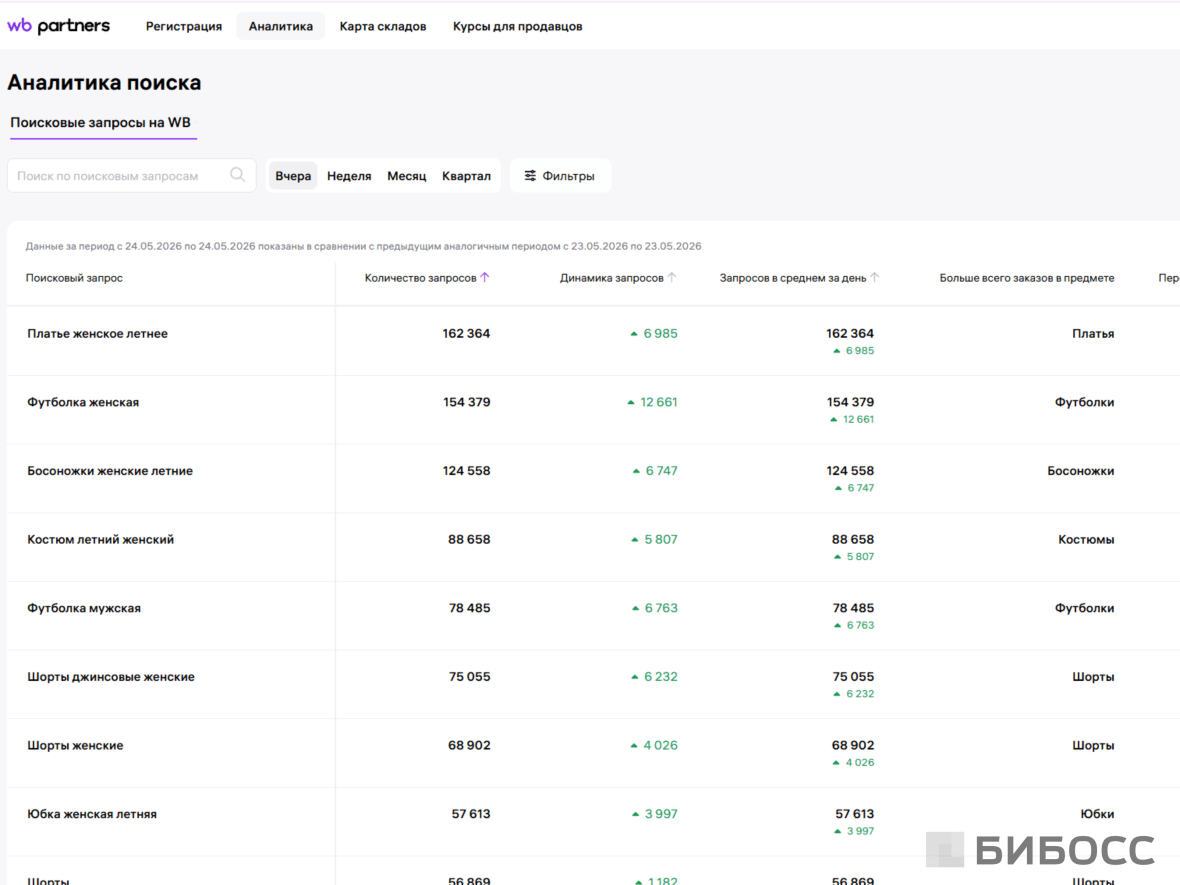Go to Карта складов
The width and height of the screenshot is (1180, 885).
coord(382,26)
